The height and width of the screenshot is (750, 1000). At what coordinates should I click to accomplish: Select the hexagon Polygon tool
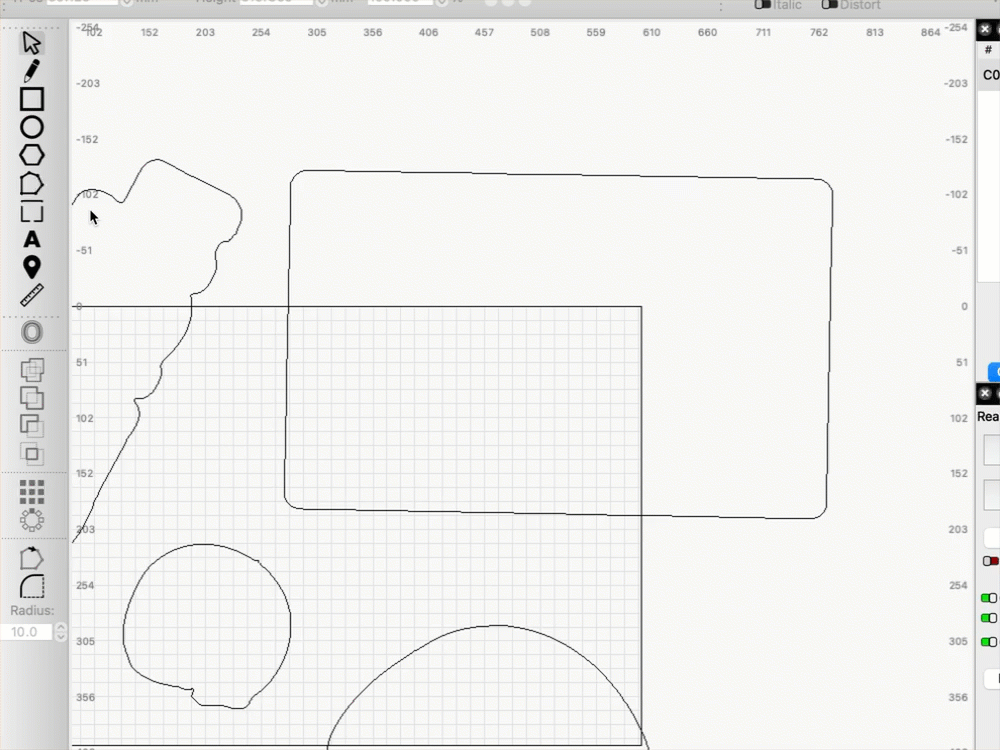31,155
